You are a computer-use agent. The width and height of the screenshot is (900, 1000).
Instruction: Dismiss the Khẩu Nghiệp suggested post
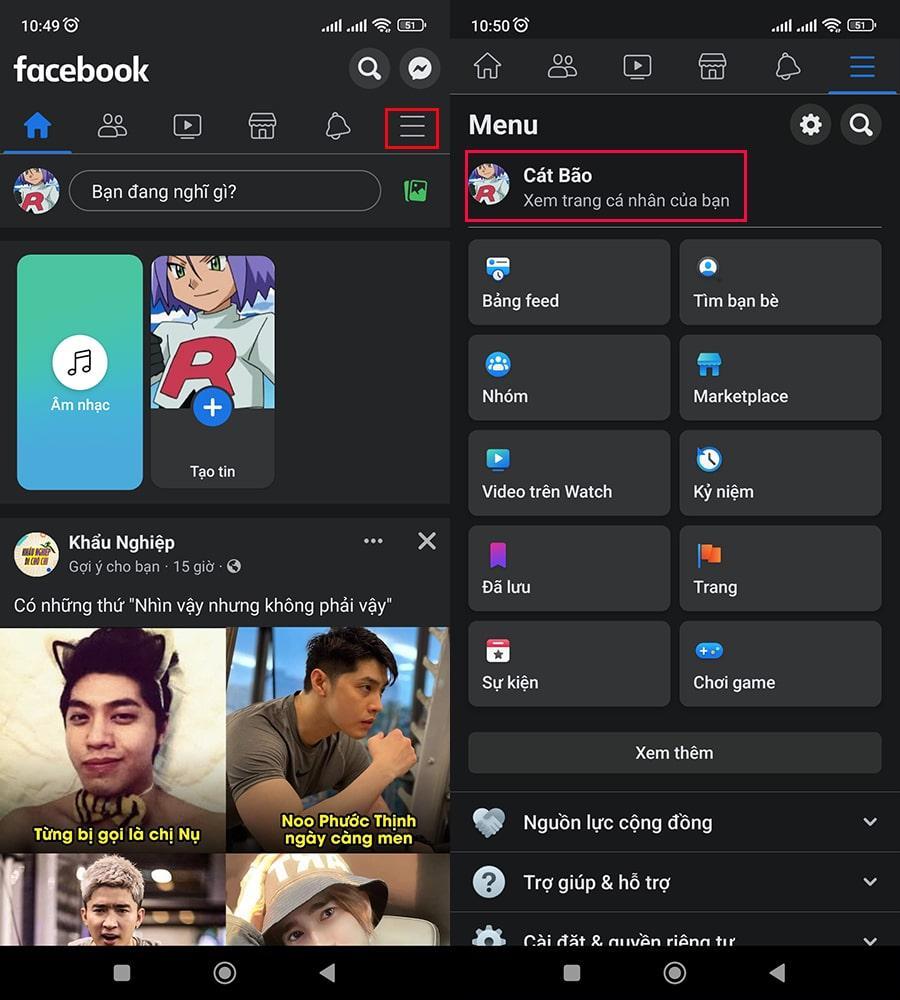427,541
